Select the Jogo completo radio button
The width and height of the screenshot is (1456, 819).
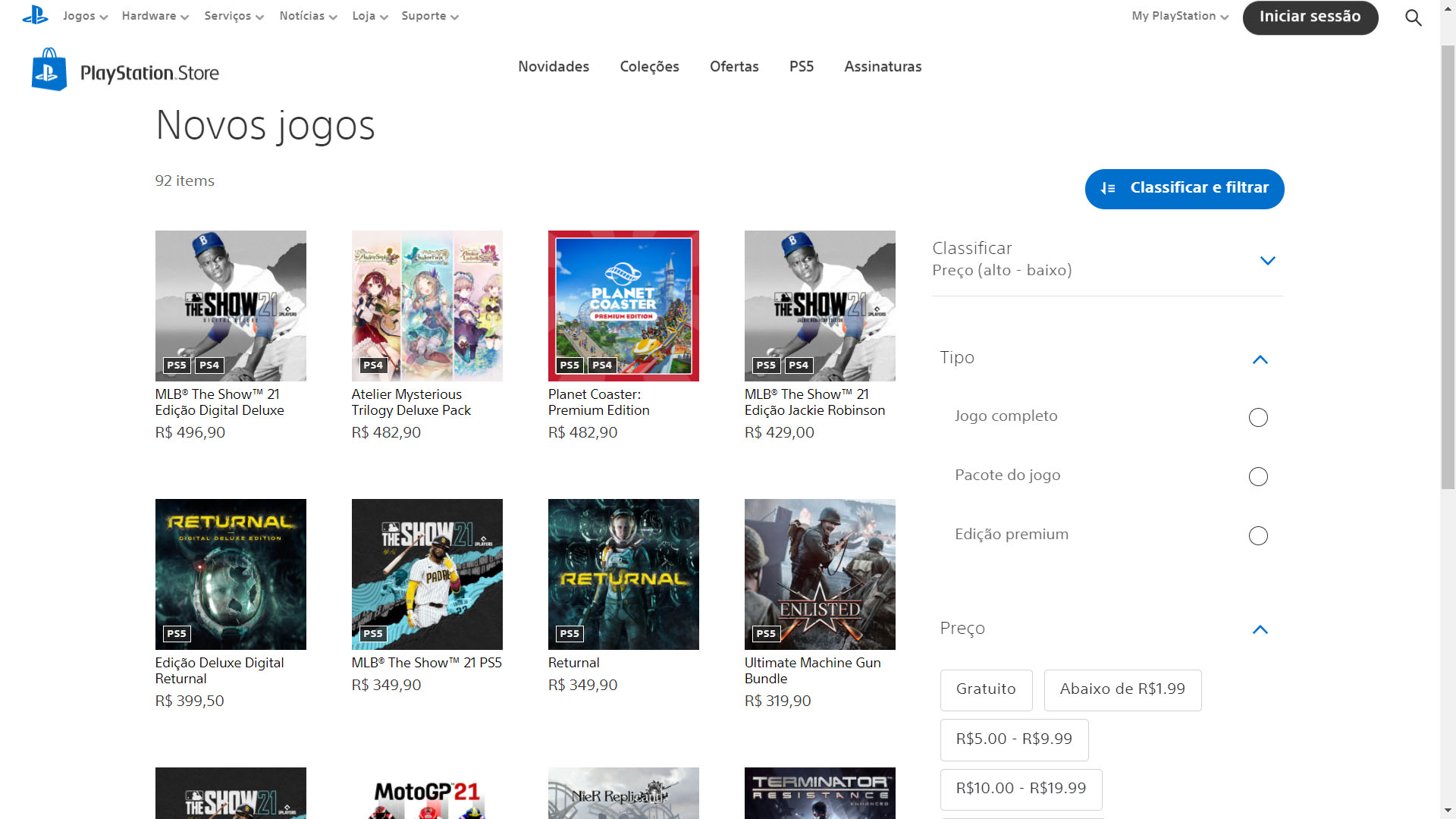[x=1258, y=417]
